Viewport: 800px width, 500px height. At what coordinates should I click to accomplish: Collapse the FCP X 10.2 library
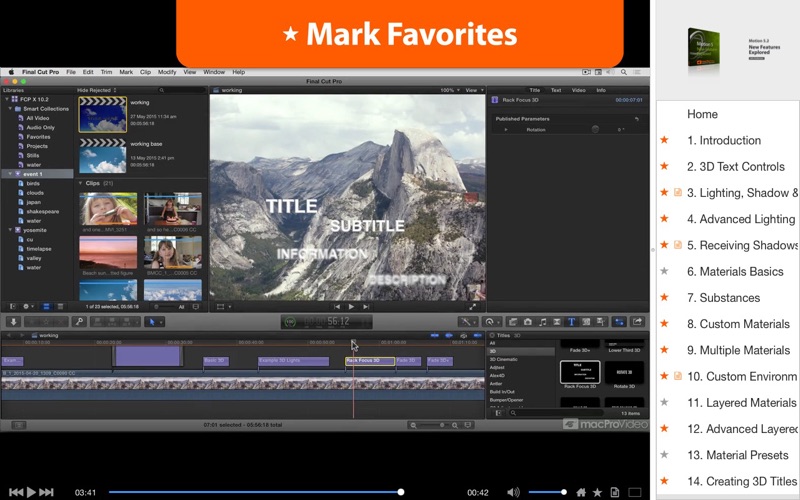(6, 99)
